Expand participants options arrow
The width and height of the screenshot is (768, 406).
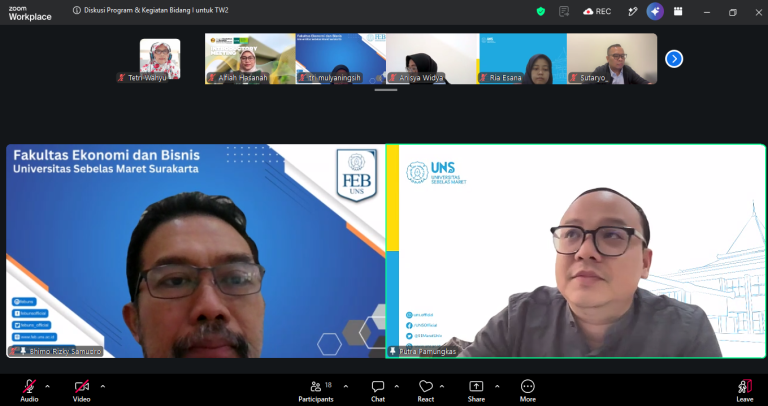tap(346, 386)
